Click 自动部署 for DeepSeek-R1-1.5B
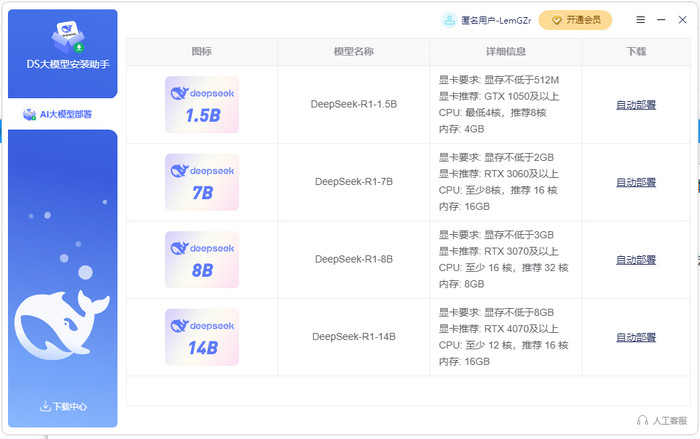Viewport: 700px width, 439px height. click(x=636, y=105)
